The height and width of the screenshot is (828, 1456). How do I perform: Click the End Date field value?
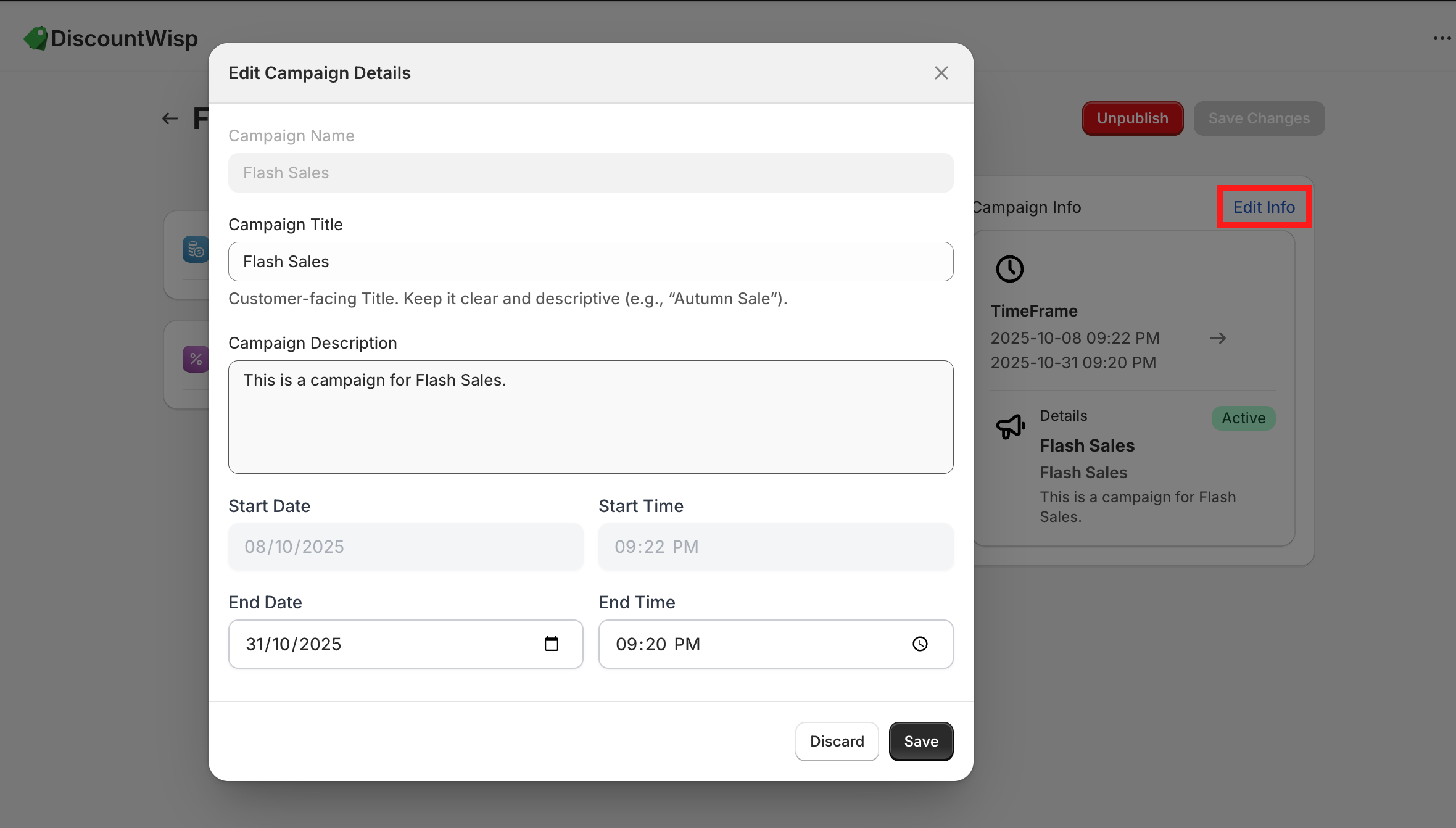click(x=294, y=644)
